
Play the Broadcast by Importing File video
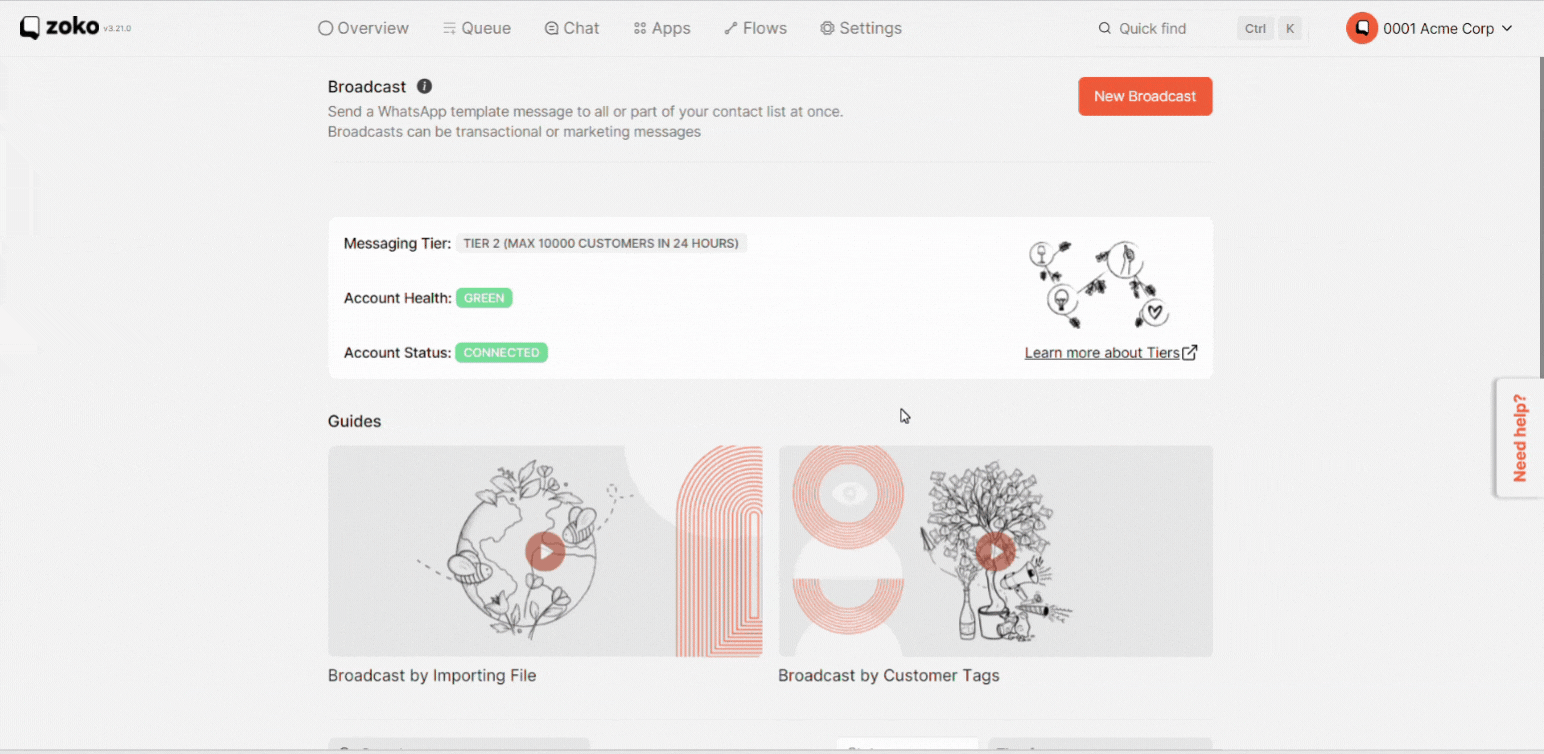click(545, 551)
